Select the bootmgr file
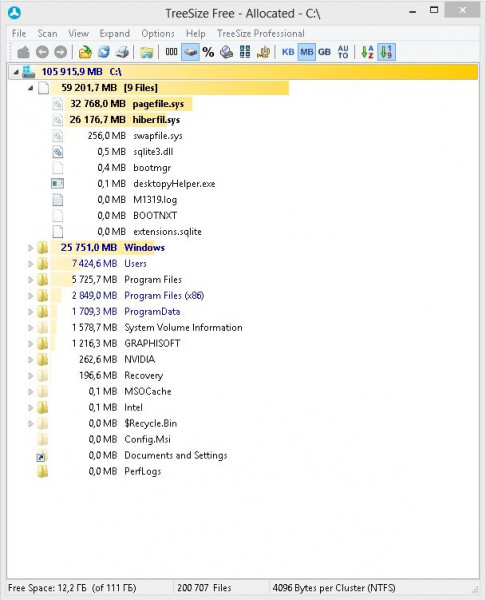Screen dimensions: 486x600 tap(152, 168)
